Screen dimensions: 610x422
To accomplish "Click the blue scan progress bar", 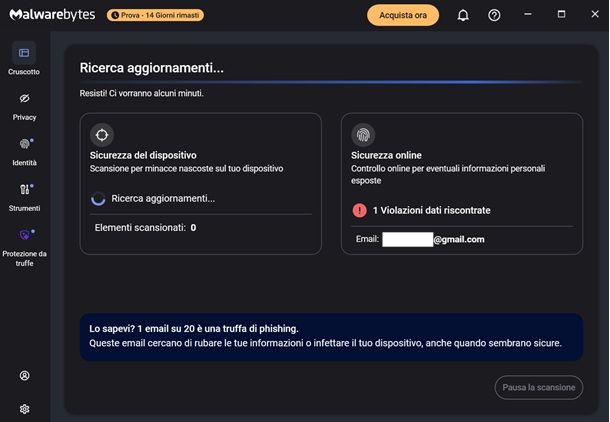I will point(330,82).
